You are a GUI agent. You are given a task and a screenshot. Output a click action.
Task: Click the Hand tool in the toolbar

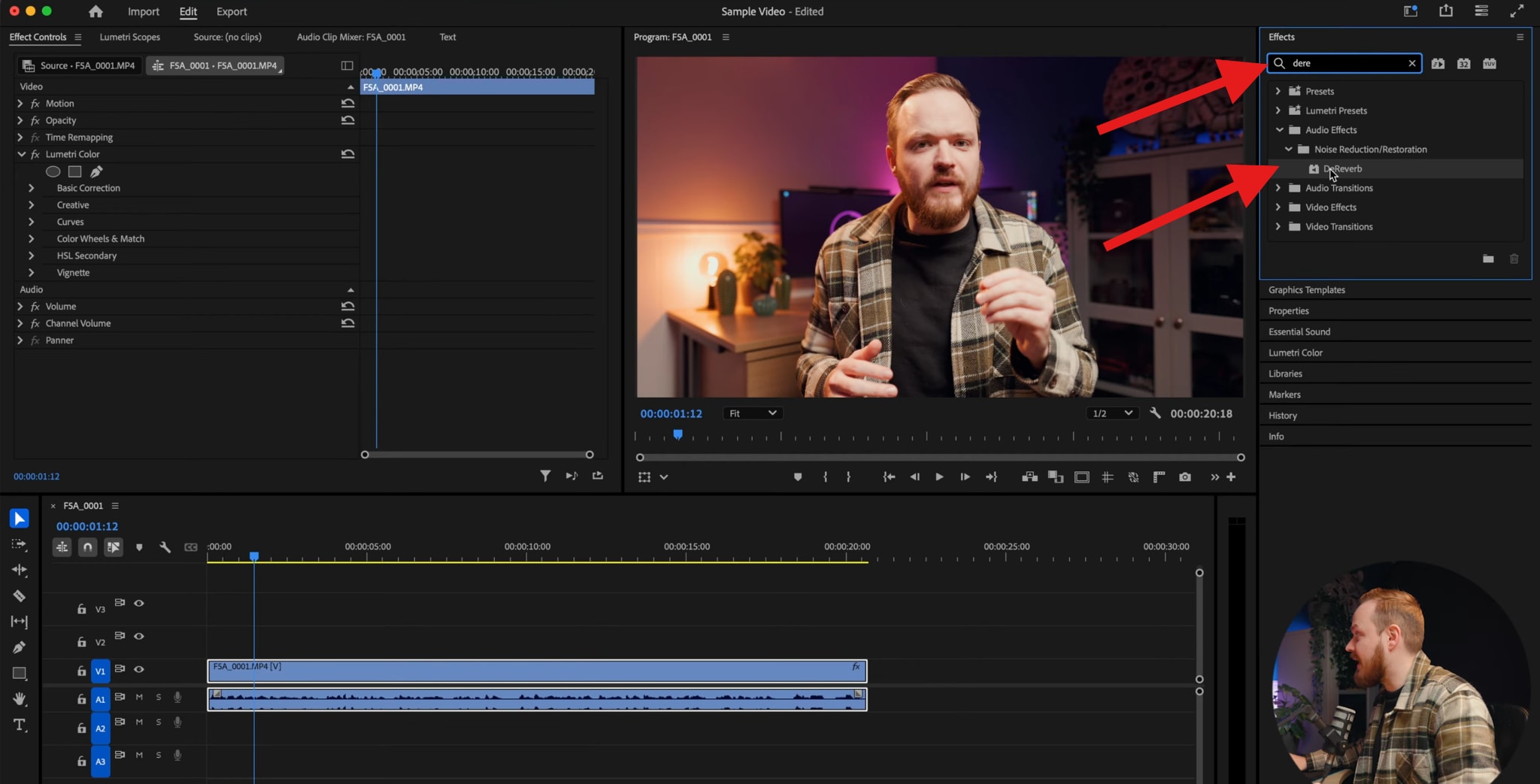tap(20, 698)
